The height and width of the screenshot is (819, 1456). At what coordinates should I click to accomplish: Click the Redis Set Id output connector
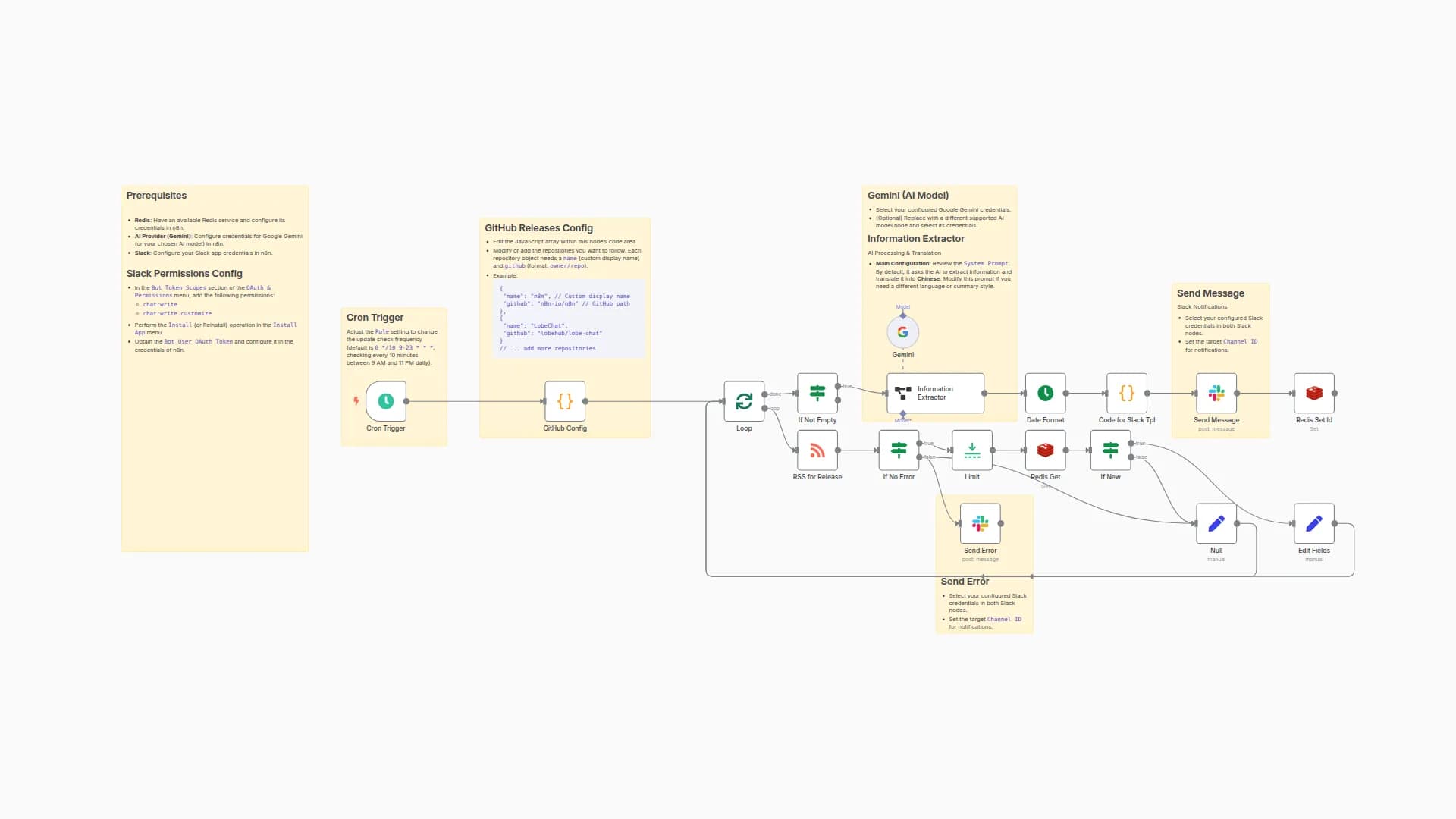click(x=1335, y=393)
